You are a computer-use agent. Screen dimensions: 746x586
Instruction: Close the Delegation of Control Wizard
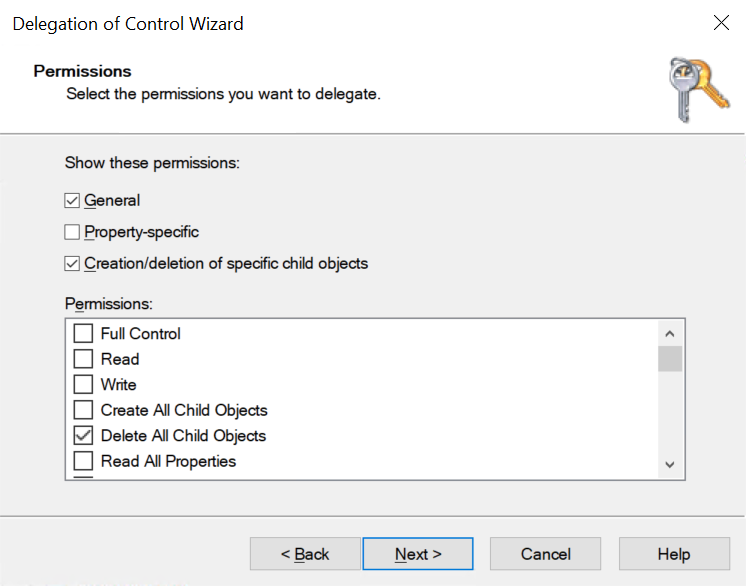[x=720, y=23]
